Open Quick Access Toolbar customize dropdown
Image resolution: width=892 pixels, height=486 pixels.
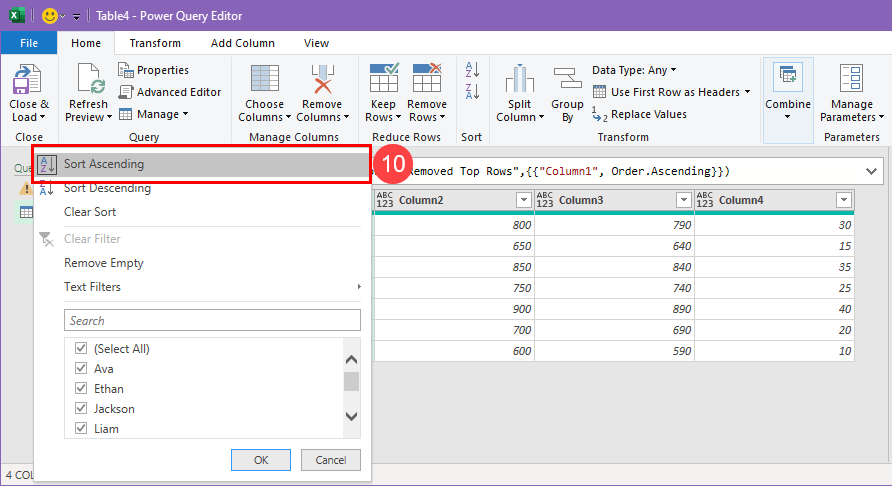click(76, 17)
